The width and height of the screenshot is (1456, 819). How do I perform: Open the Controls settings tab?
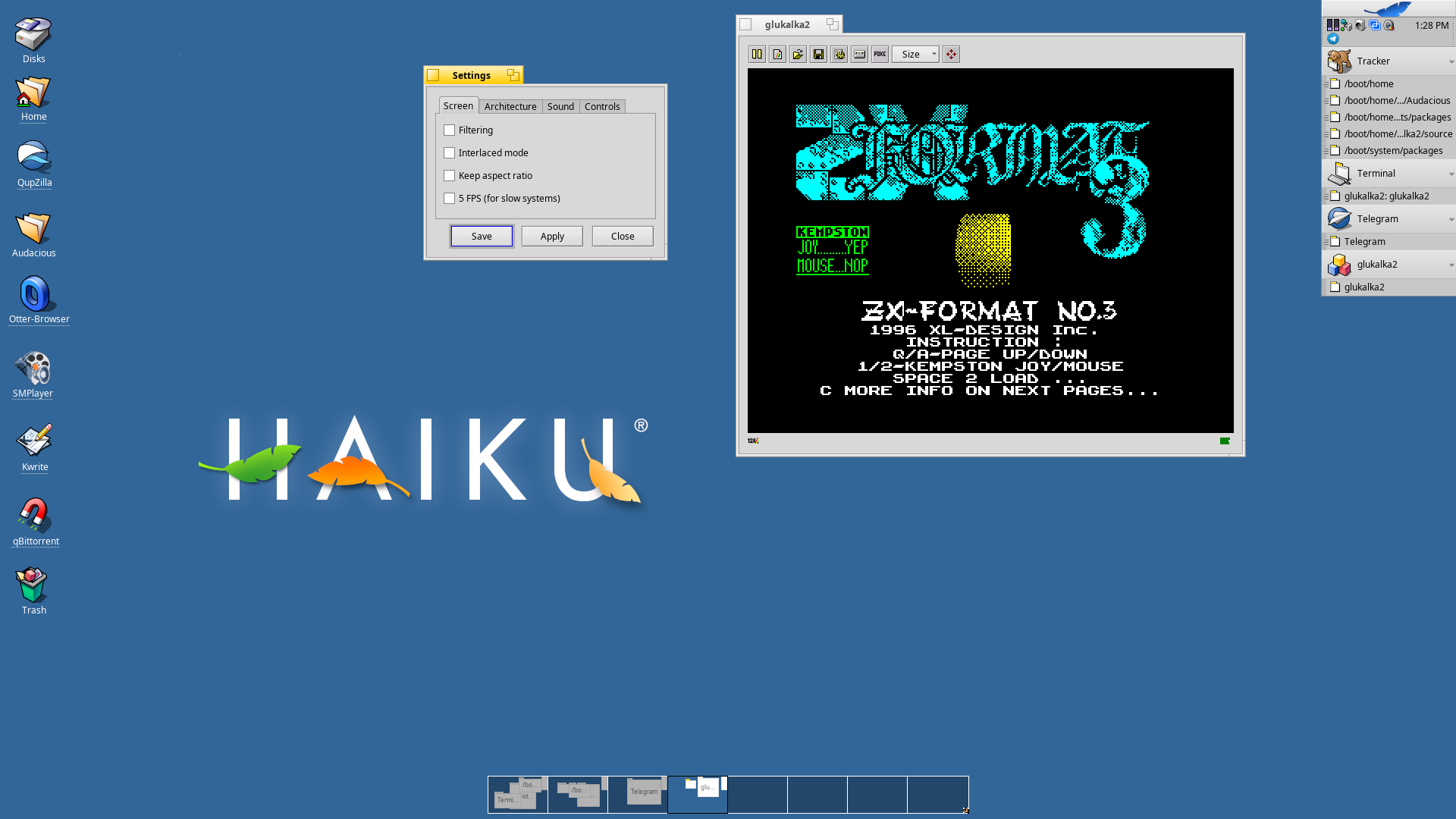pyautogui.click(x=602, y=106)
